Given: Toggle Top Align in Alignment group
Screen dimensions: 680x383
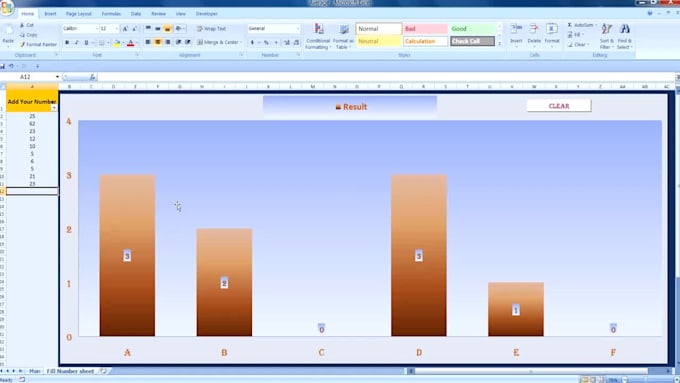Looking at the screenshot, I should click(x=148, y=29).
